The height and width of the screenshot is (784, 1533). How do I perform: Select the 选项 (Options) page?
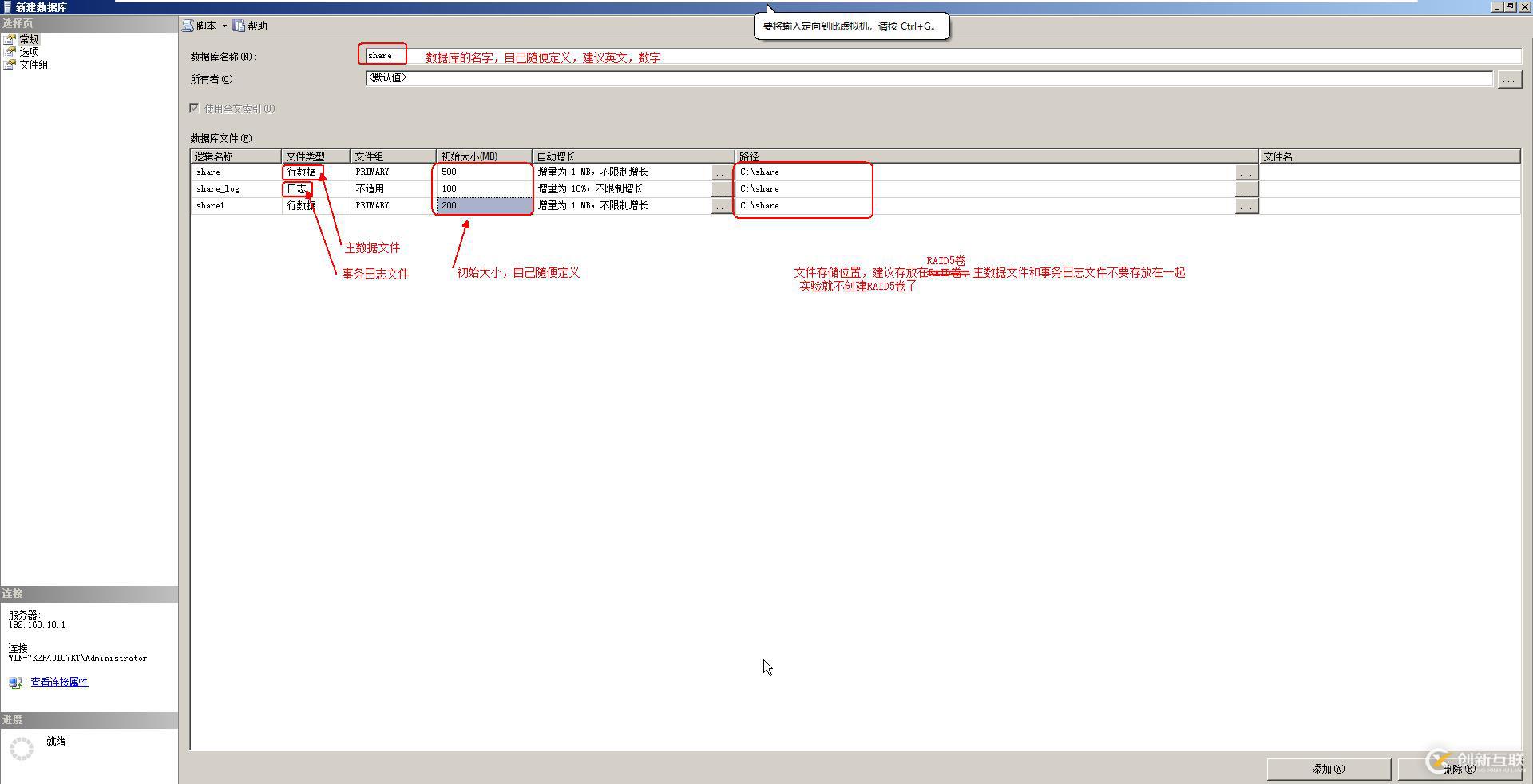coord(29,52)
